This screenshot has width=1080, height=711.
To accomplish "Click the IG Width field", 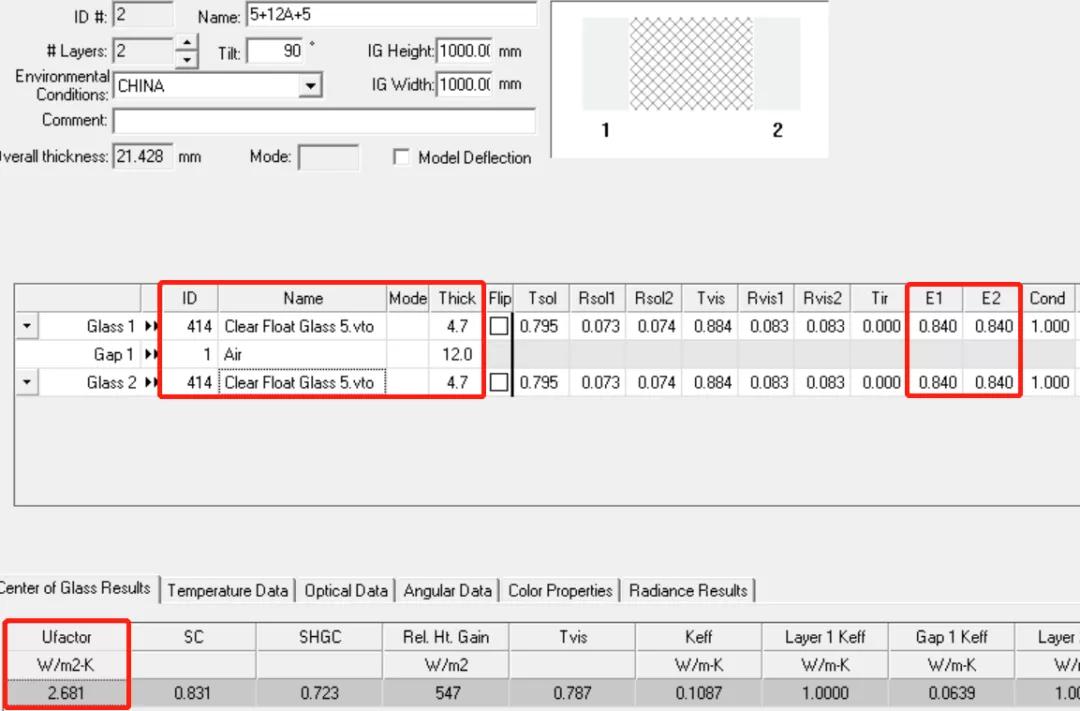I will tap(464, 85).
